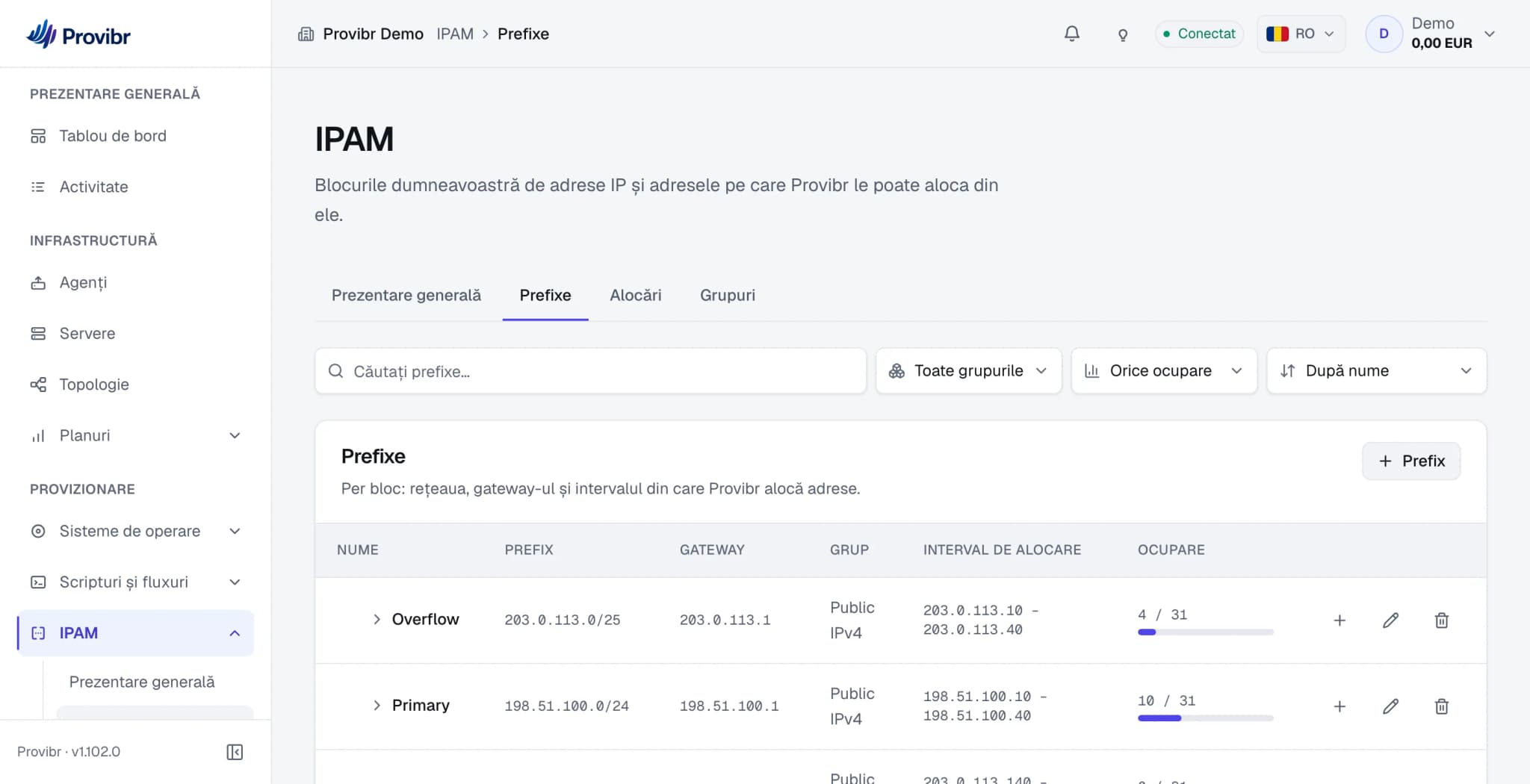The image size is (1530, 784).
Task: Click gateway value 203.0.113.1
Action: [x=725, y=620]
